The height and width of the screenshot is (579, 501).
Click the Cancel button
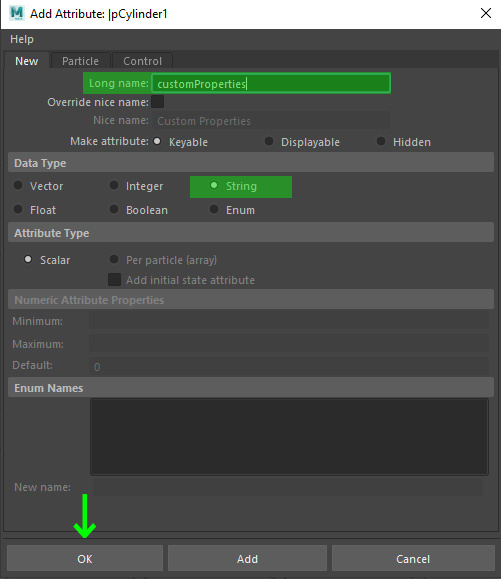(413, 559)
